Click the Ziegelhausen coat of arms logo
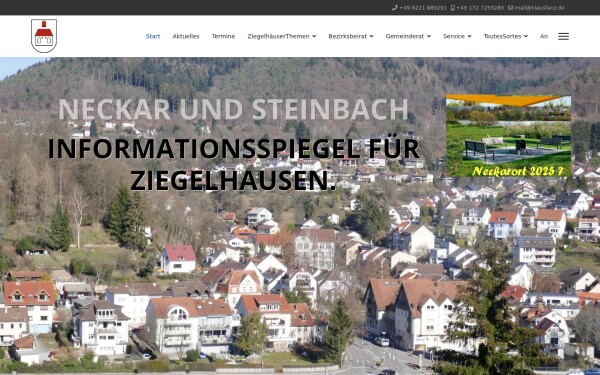This screenshot has height=375, width=600. (x=44, y=36)
